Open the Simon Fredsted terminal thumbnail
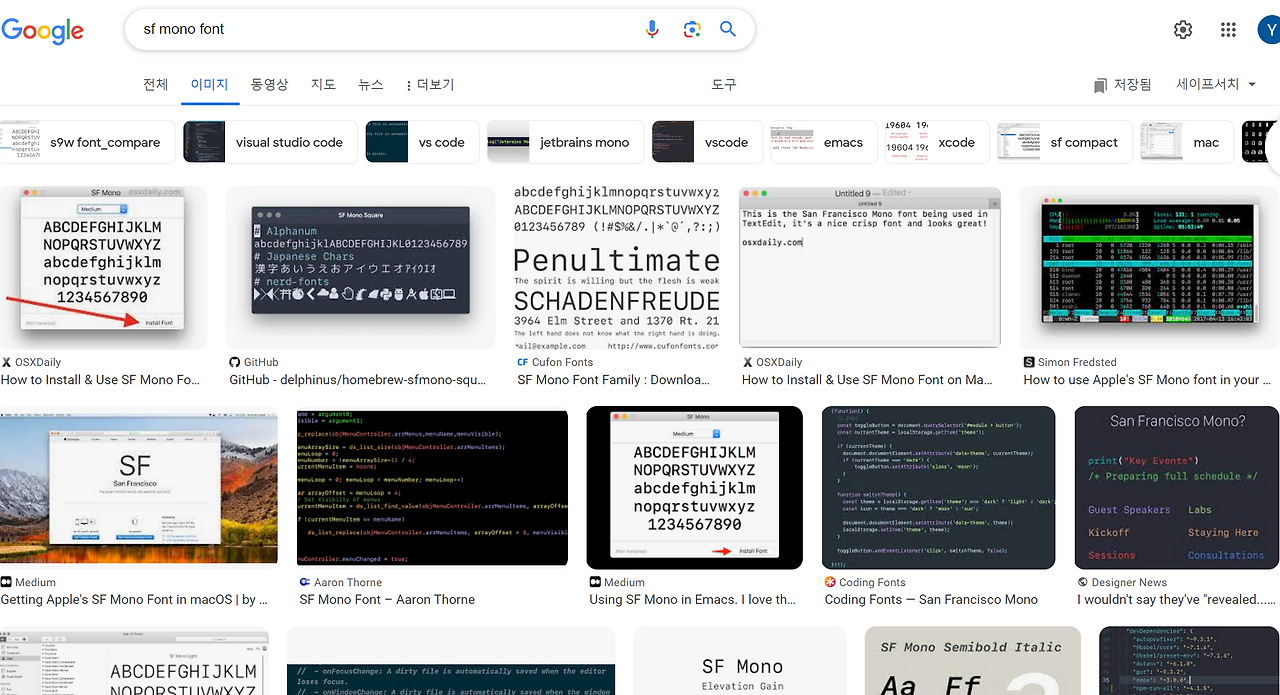 pos(1150,267)
